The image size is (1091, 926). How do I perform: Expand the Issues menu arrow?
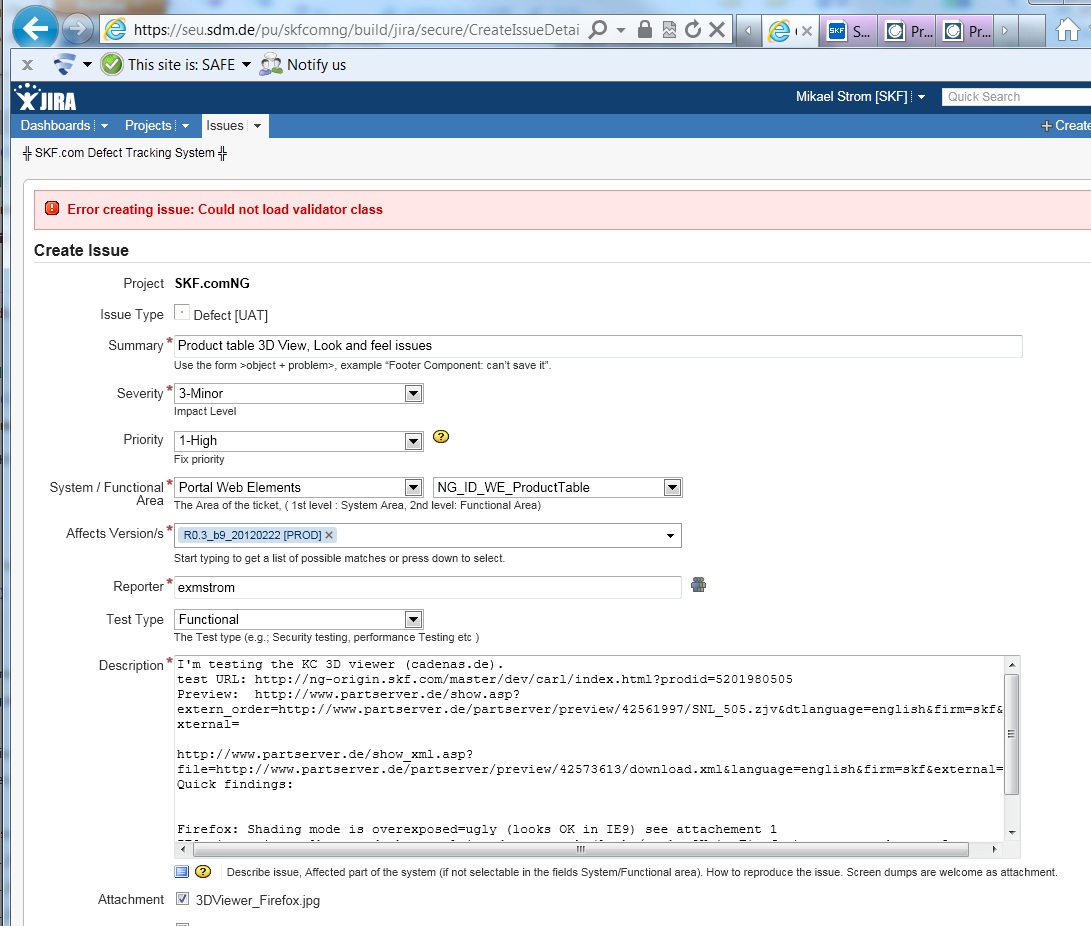click(257, 126)
